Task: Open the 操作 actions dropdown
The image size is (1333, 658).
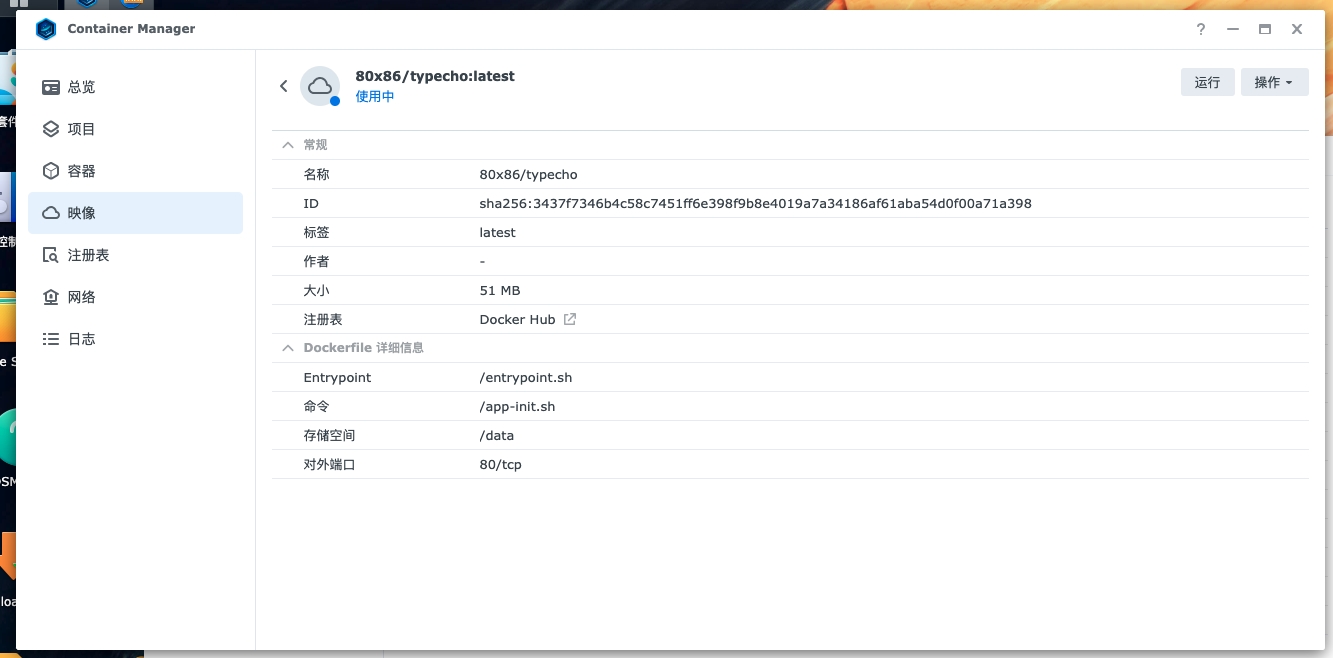Action: [x=1275, y=82]
